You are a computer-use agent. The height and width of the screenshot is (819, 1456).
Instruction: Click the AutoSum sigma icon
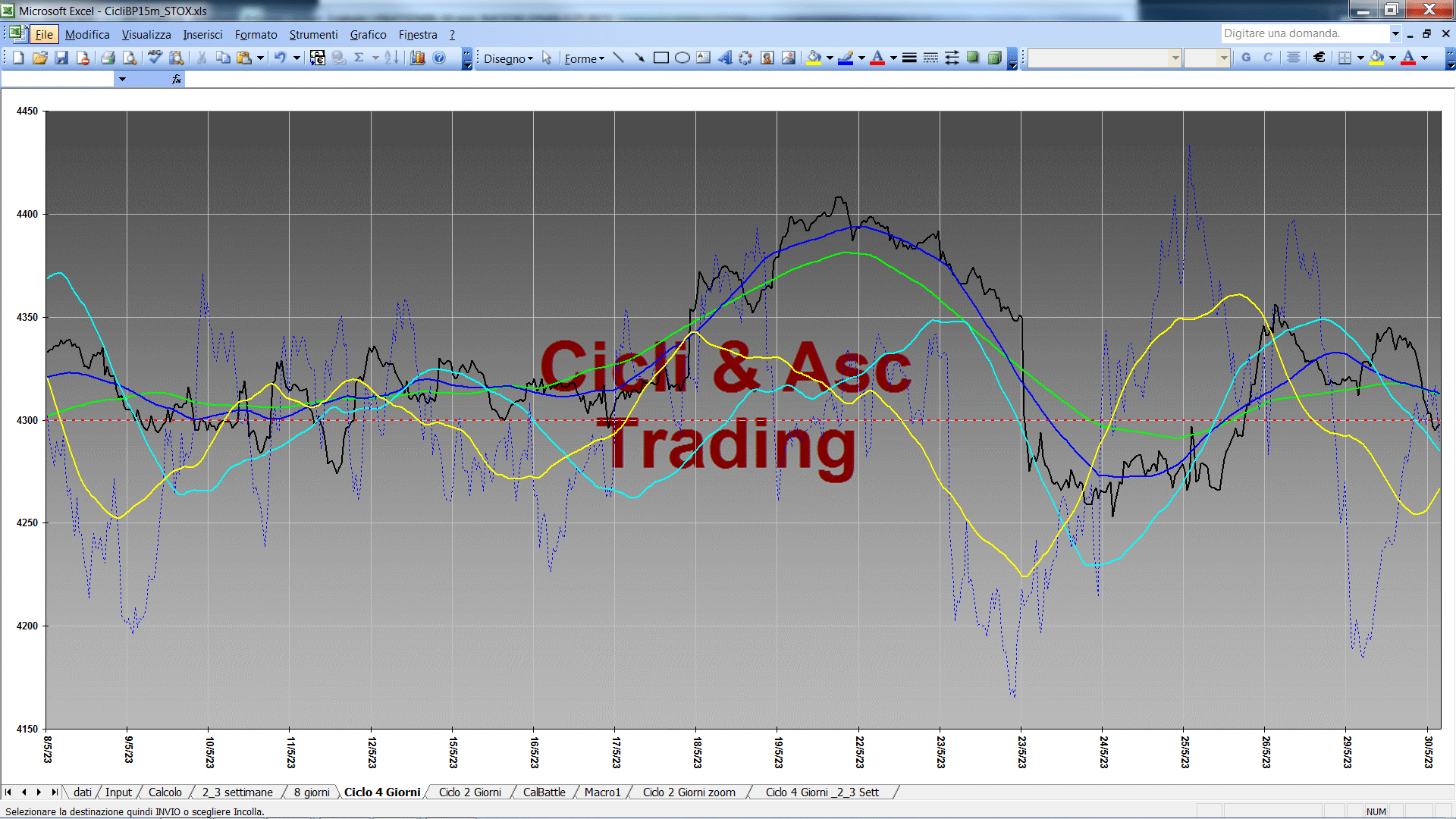point(359,58)
